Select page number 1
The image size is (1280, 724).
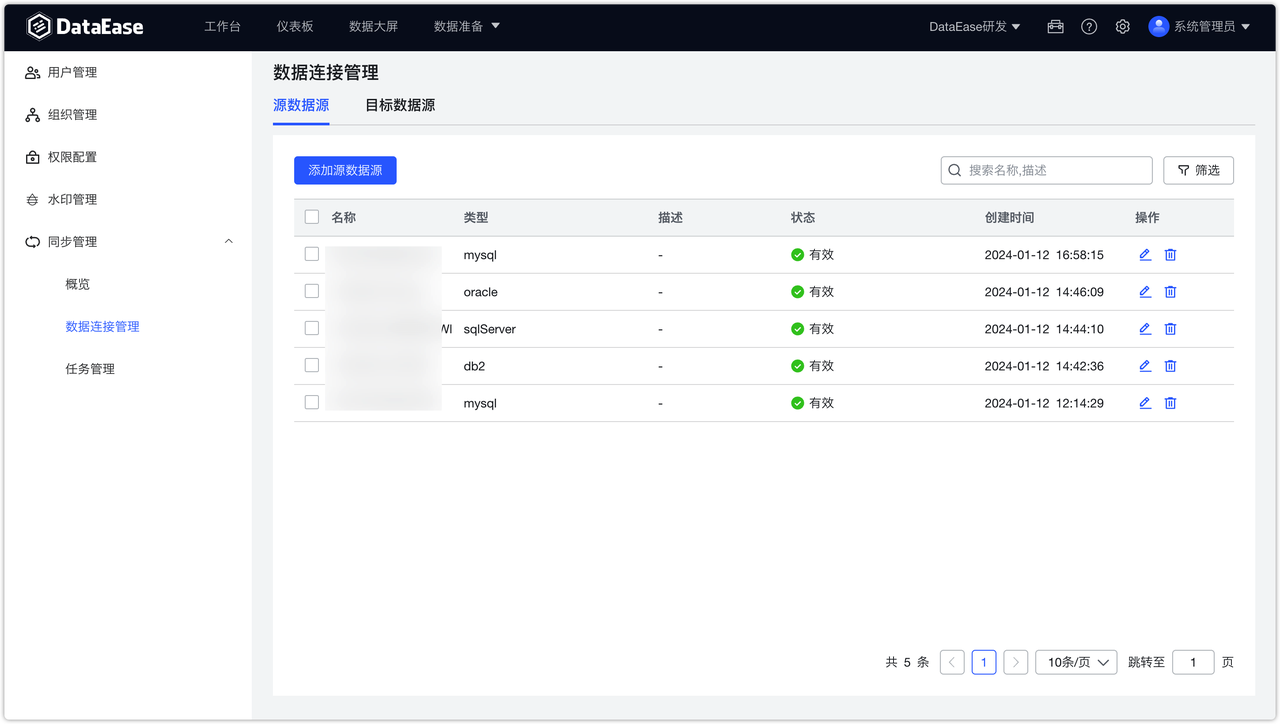(x=984, y=662)
